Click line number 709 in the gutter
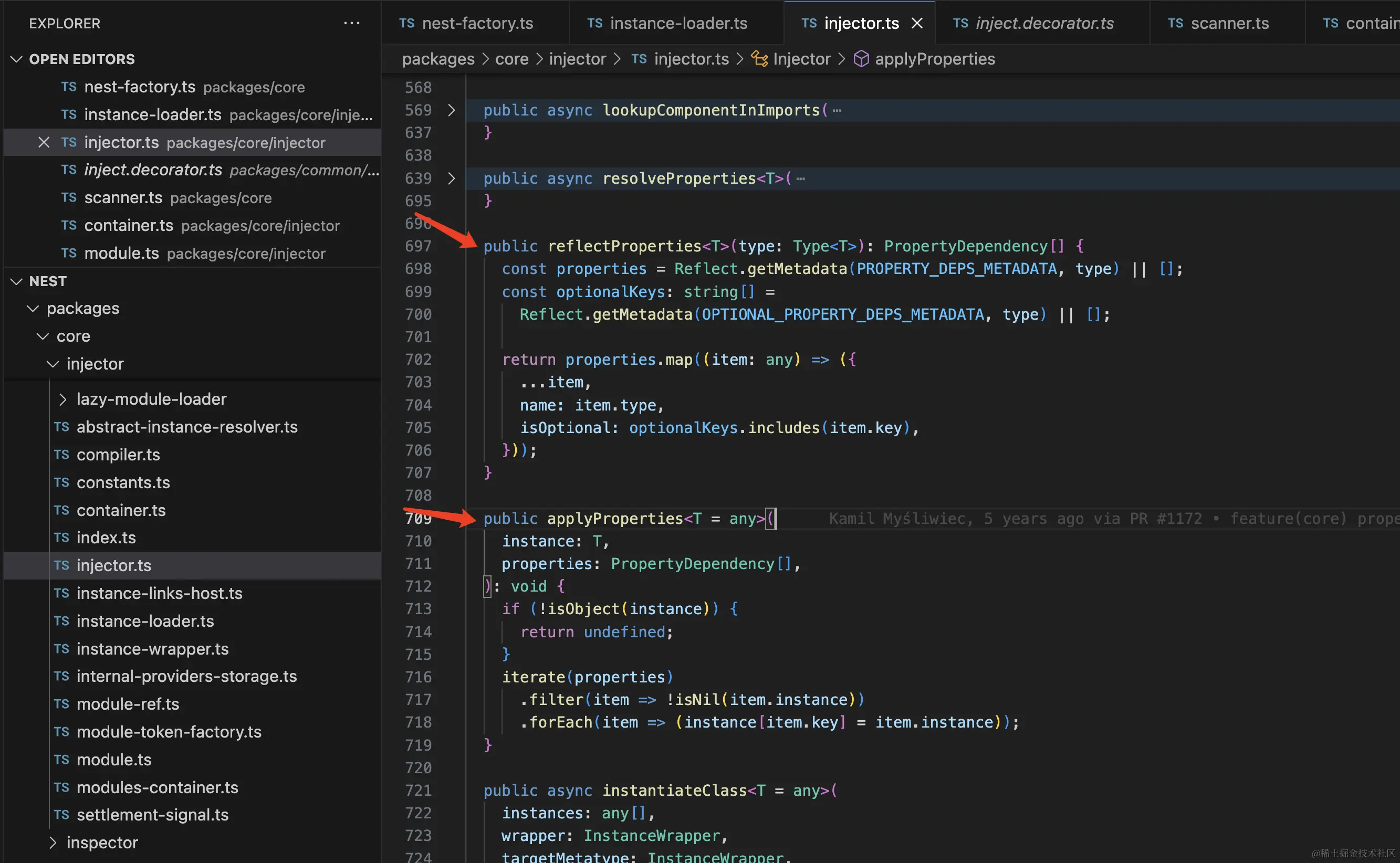 pyautogui.click(x=418, y=519)
